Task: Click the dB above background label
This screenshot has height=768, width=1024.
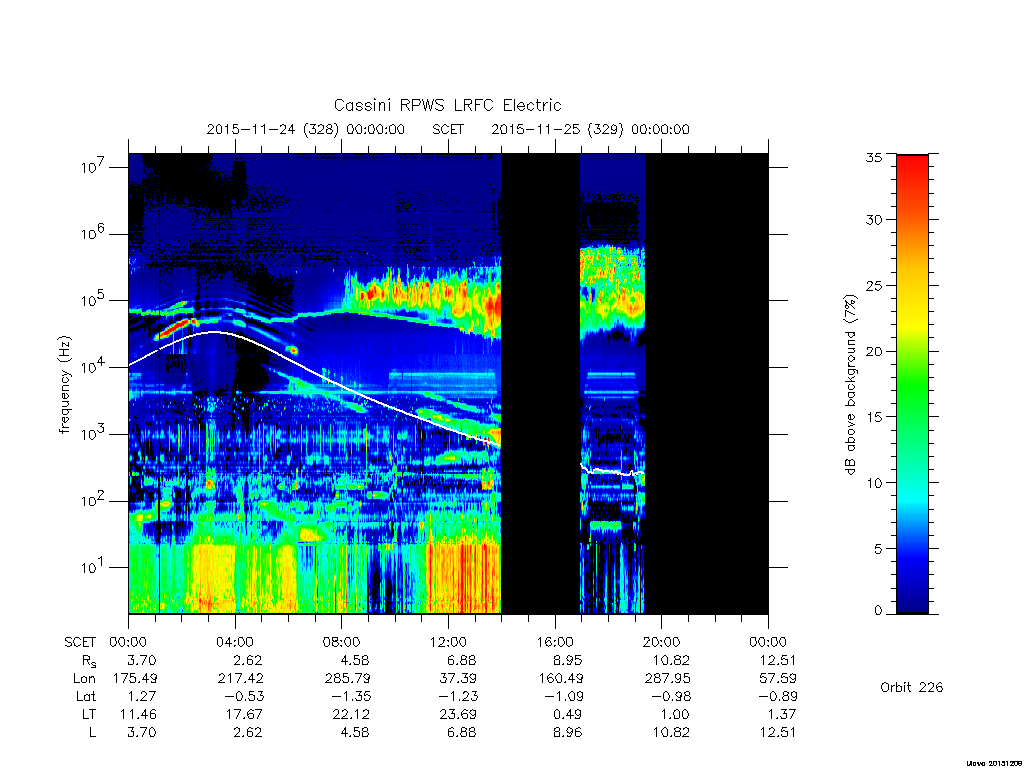Action: click(850, 385)
